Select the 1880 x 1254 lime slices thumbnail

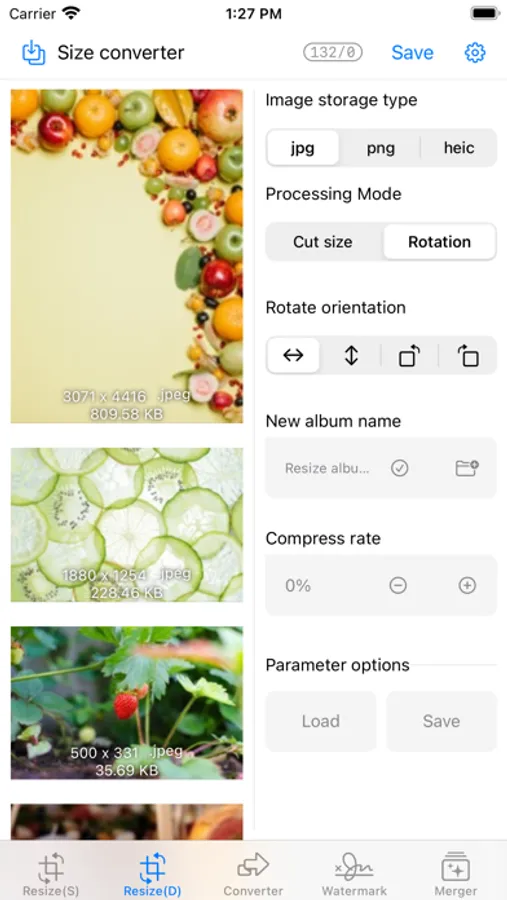127,525
